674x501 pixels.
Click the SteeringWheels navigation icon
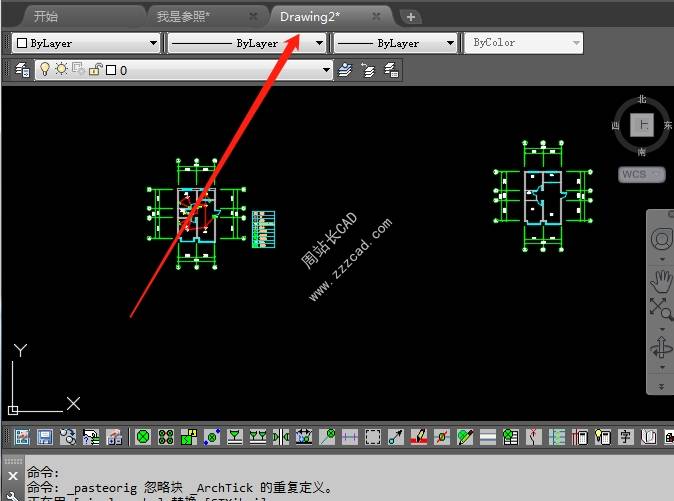pos(662,239)
